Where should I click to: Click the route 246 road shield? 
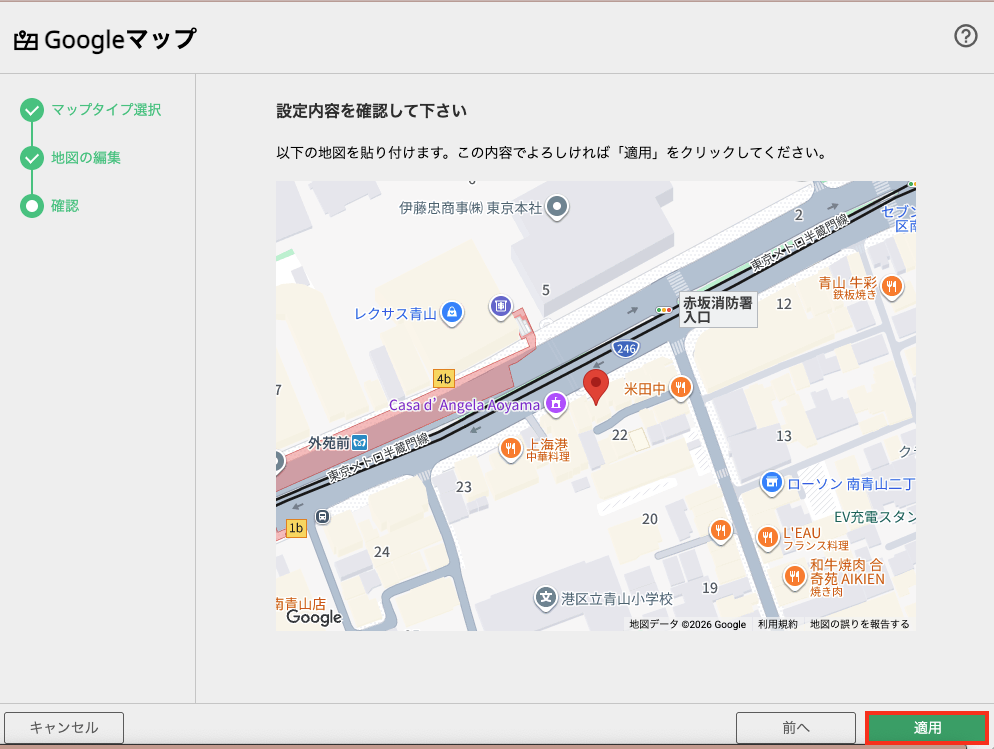tap(626, 349)
